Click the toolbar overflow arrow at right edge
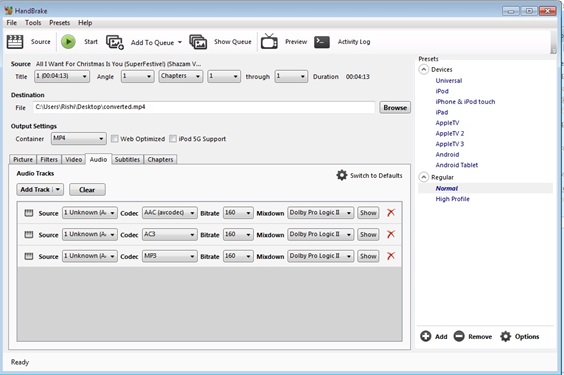Screen dimensions: 564x375 tap(553, 51)
